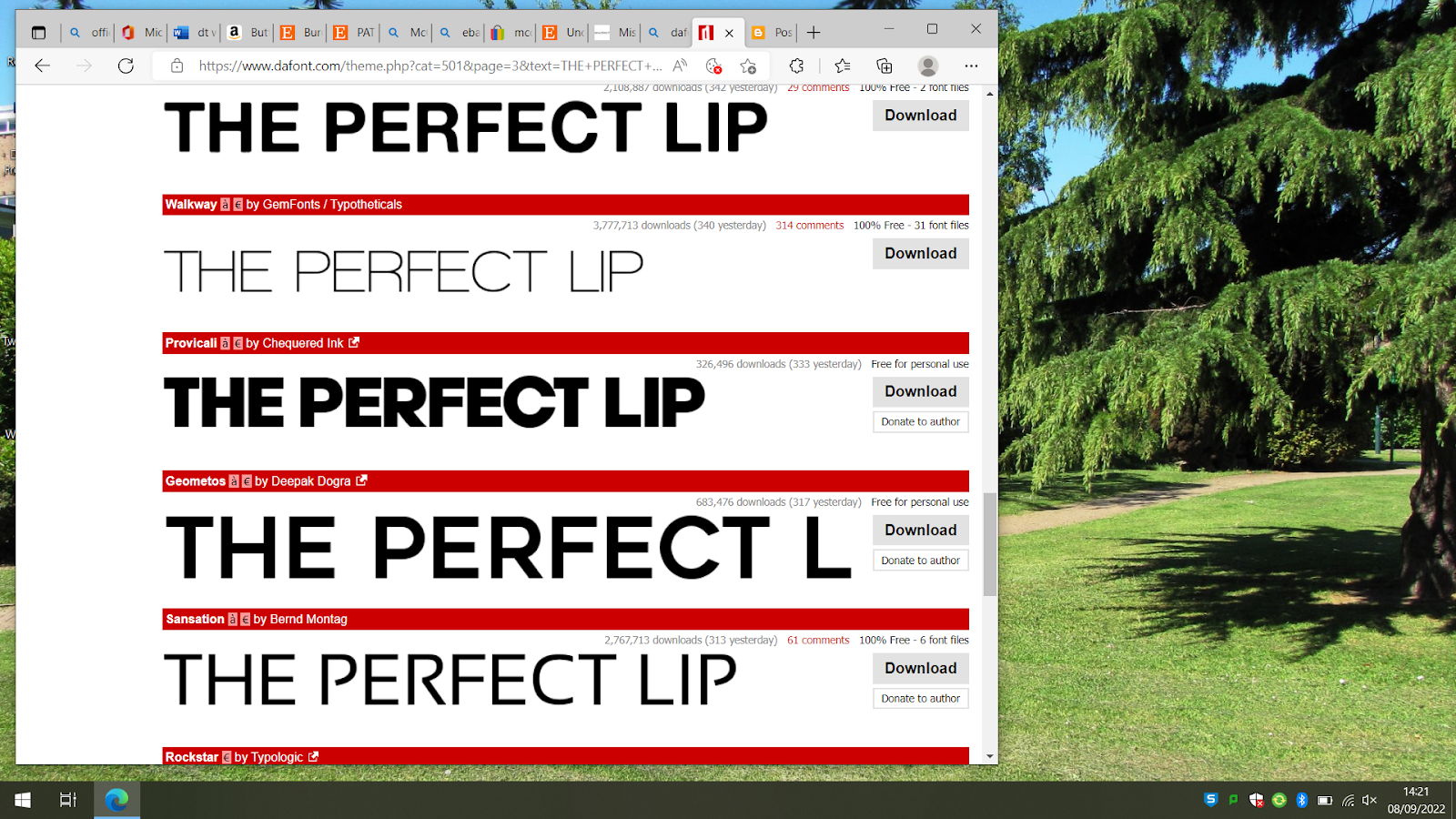View the 61 comments on Sansation

tap(818, 641)
